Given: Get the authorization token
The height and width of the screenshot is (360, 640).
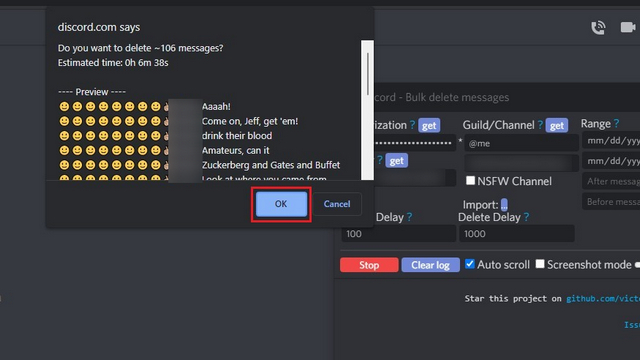Looking at the screenshot, I should 429,125.
